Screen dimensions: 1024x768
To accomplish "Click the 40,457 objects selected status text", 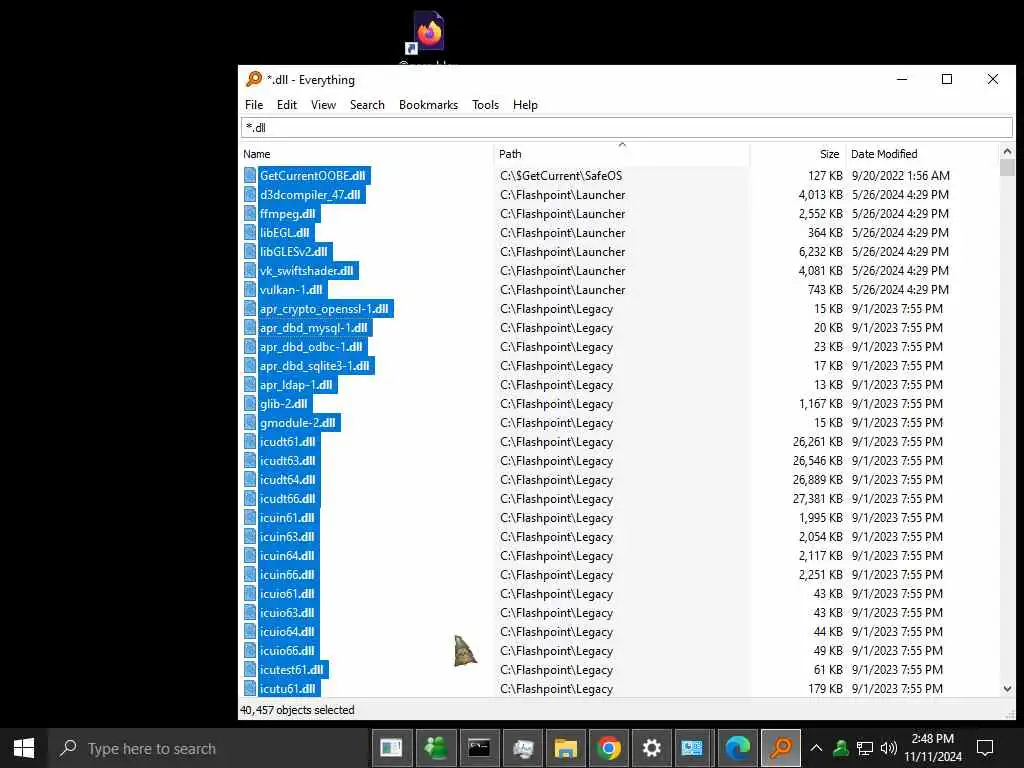I will coord(297,710).
